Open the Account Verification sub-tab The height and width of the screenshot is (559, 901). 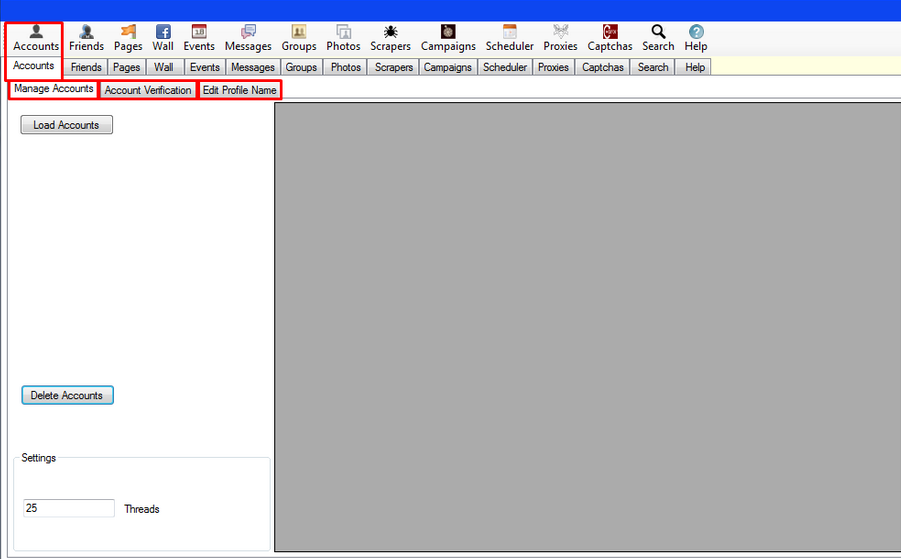tap(148, 90)
